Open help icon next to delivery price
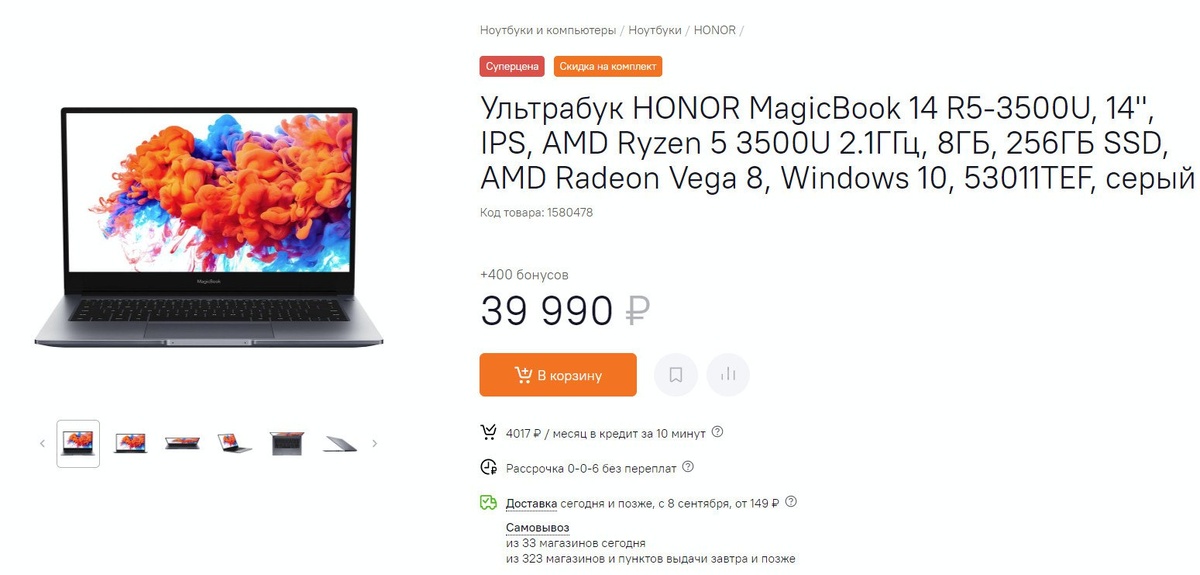The width and height of the screenshot is (1200, 575). click(791, 502)
